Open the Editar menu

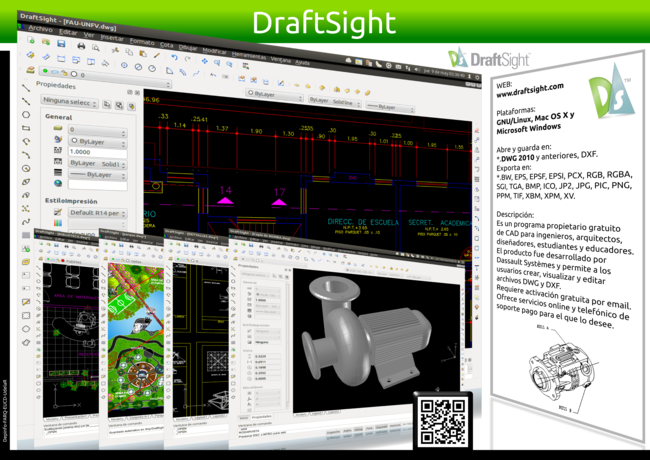(x=68, y=32)
